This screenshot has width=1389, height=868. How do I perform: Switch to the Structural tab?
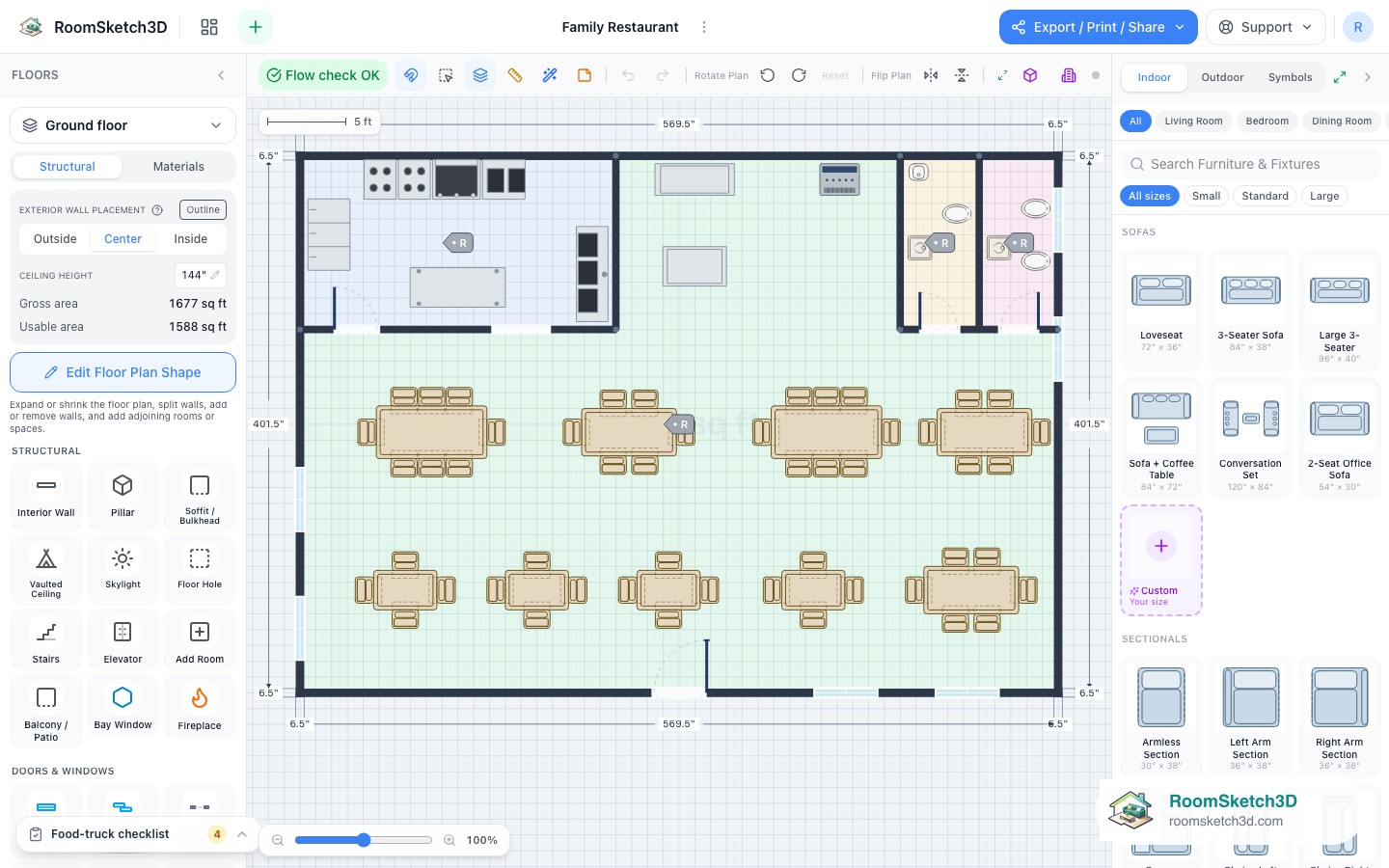click(x=68, y=167)
